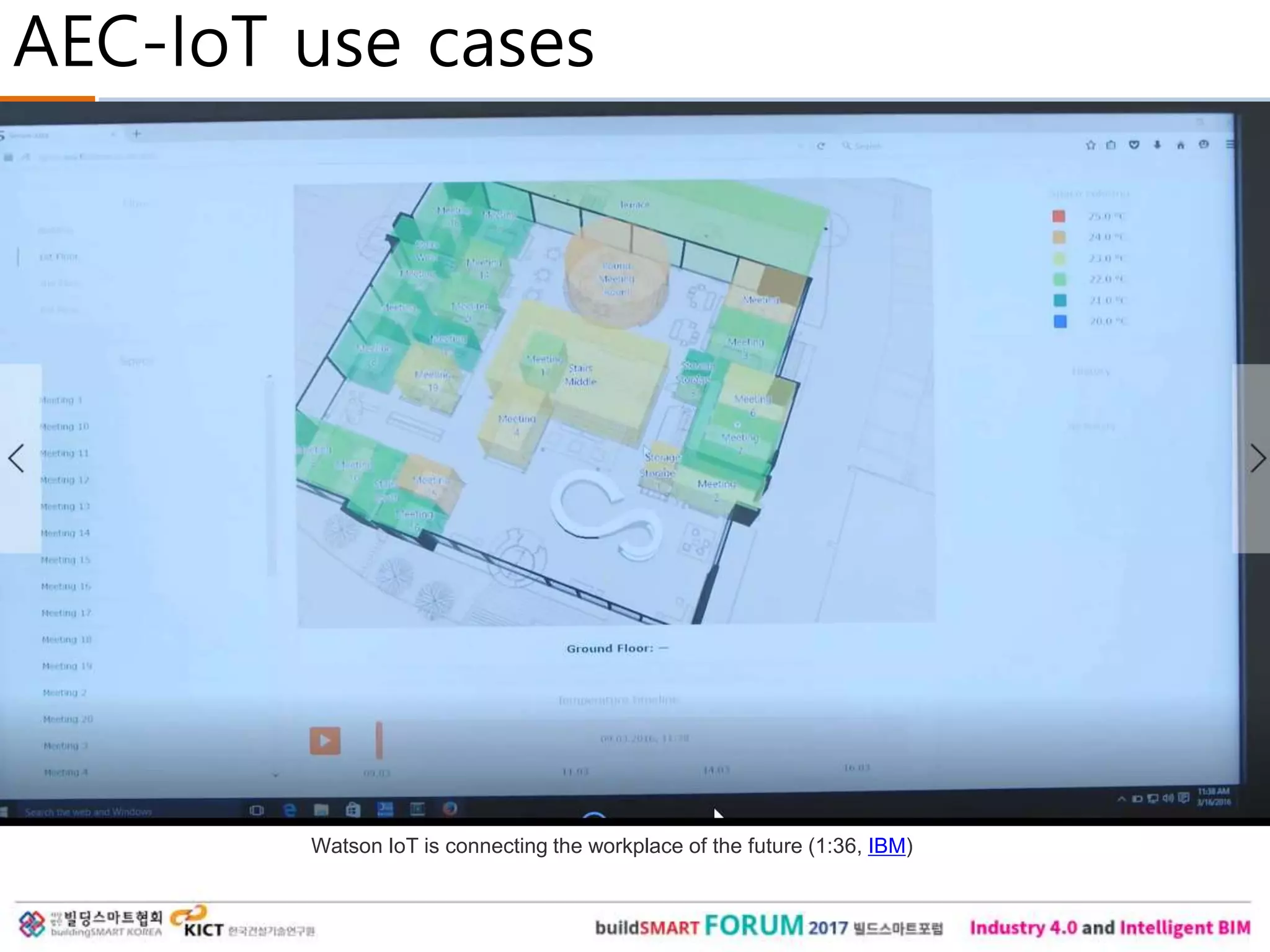Select Meeting 17 in space list
Screen dimensions: 1270x952
(x=66, y=614)
